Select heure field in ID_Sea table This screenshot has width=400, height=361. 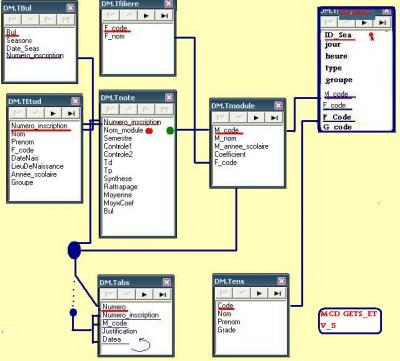tap(336, 56)
